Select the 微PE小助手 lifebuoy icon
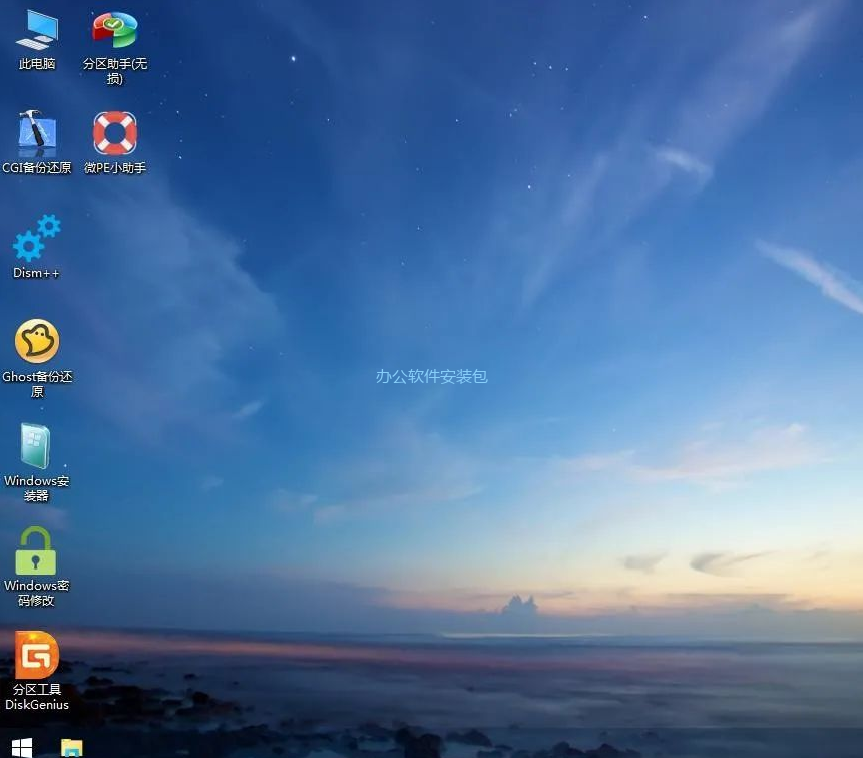This screenshot has width=863, height=758. 115,133
